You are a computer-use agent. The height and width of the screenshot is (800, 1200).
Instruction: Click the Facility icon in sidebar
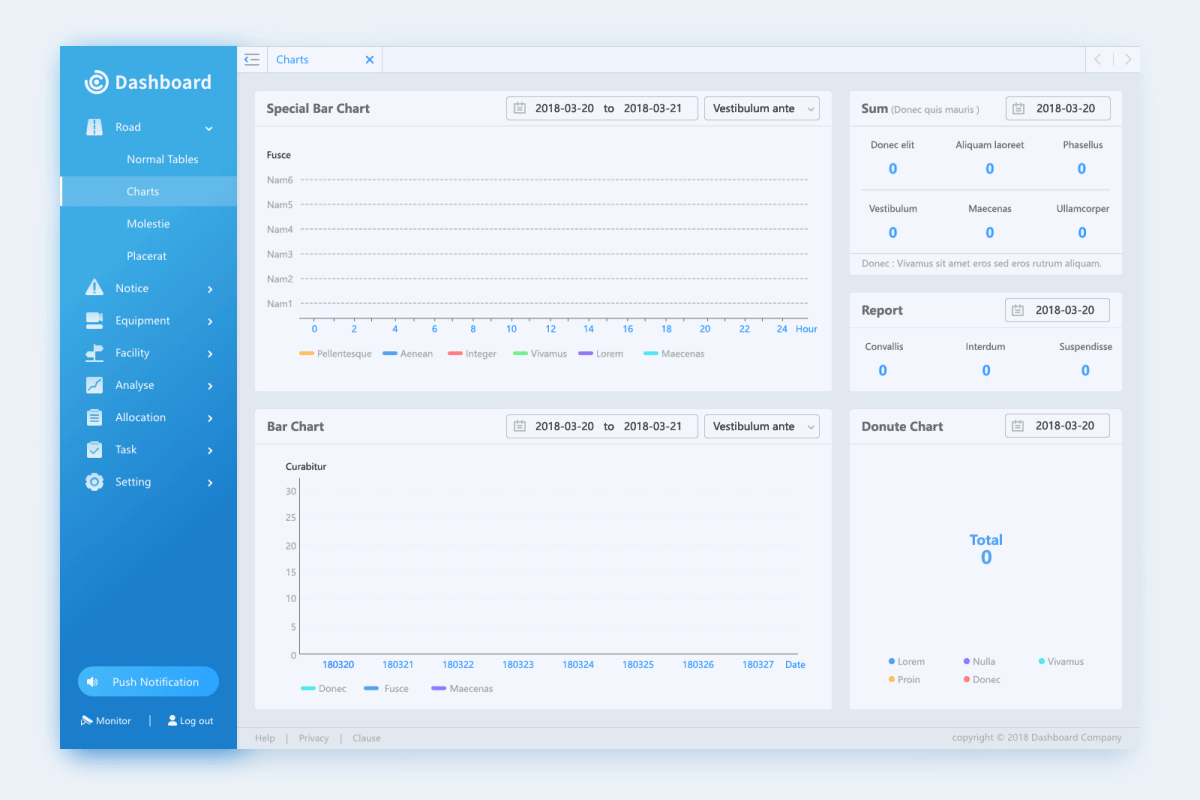94,352
